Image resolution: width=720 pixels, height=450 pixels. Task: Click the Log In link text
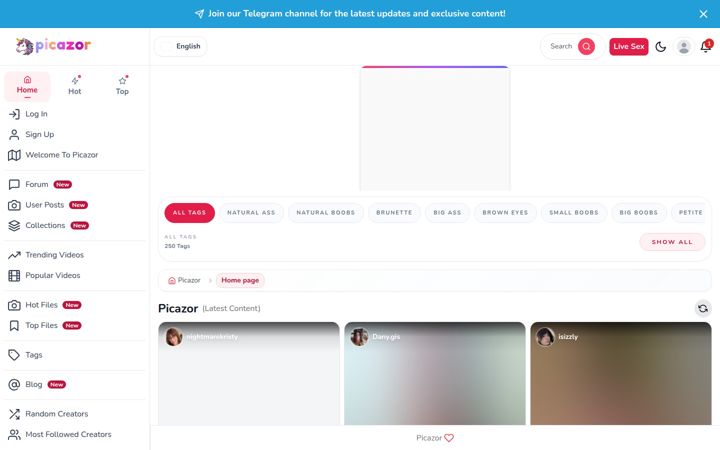pyautogui.click(x=36, y=114)
